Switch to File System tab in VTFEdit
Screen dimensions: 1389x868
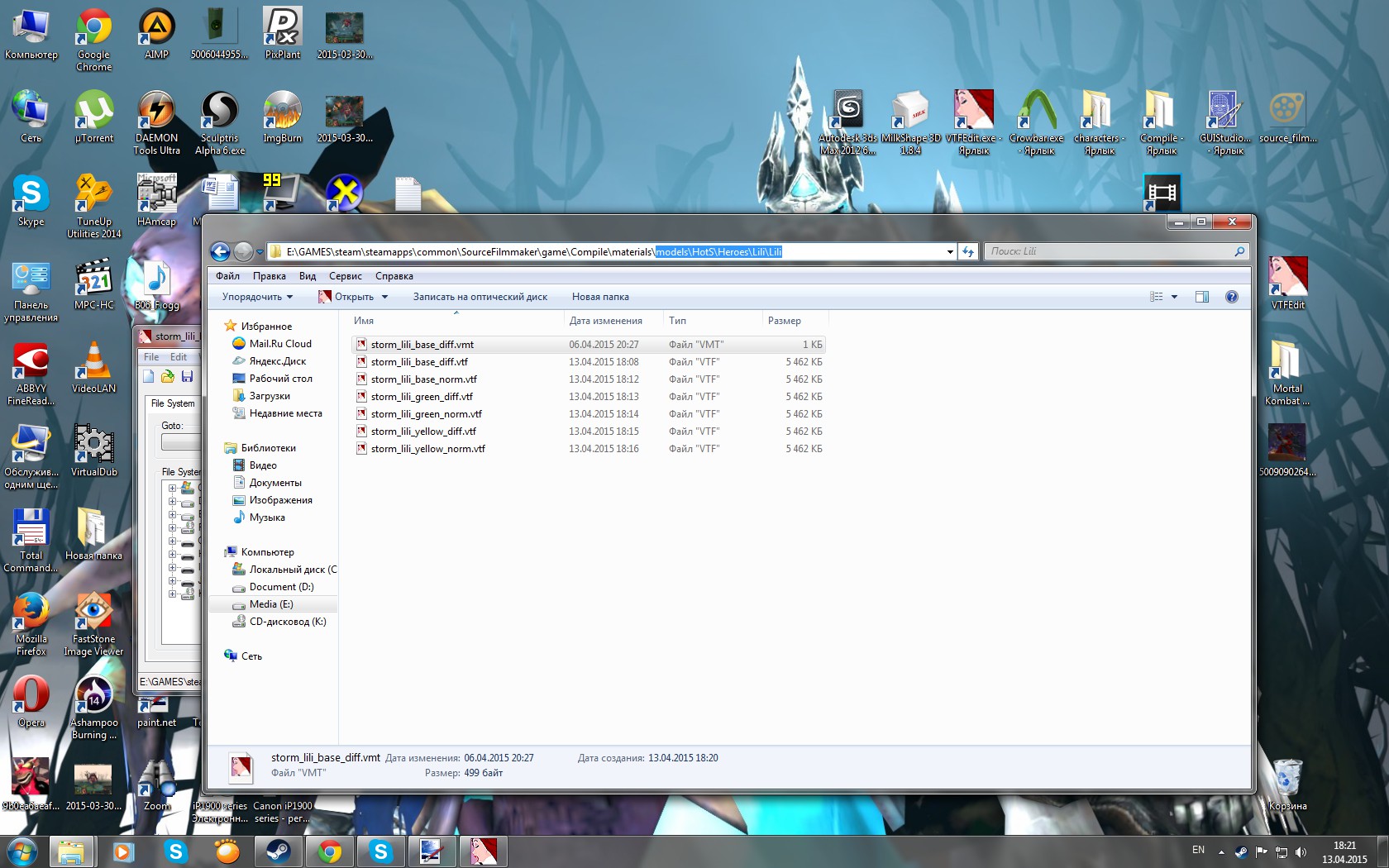(x=173, y=403)
